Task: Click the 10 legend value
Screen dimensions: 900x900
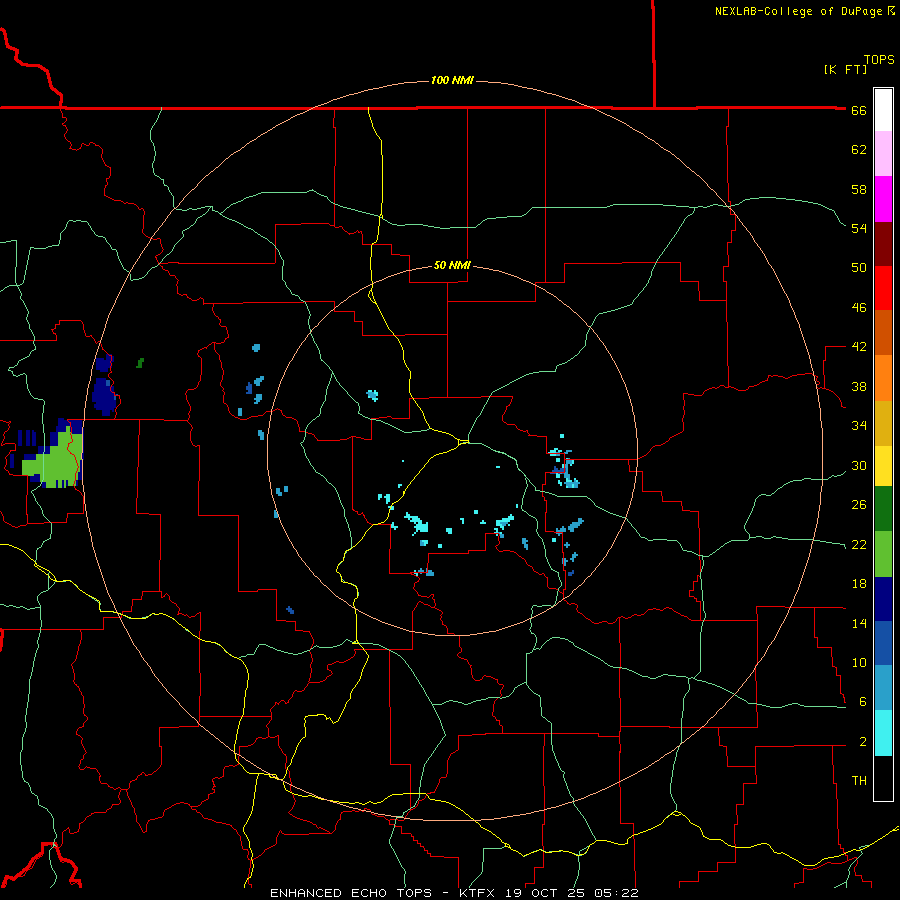Action: click(x=859, y=662)
